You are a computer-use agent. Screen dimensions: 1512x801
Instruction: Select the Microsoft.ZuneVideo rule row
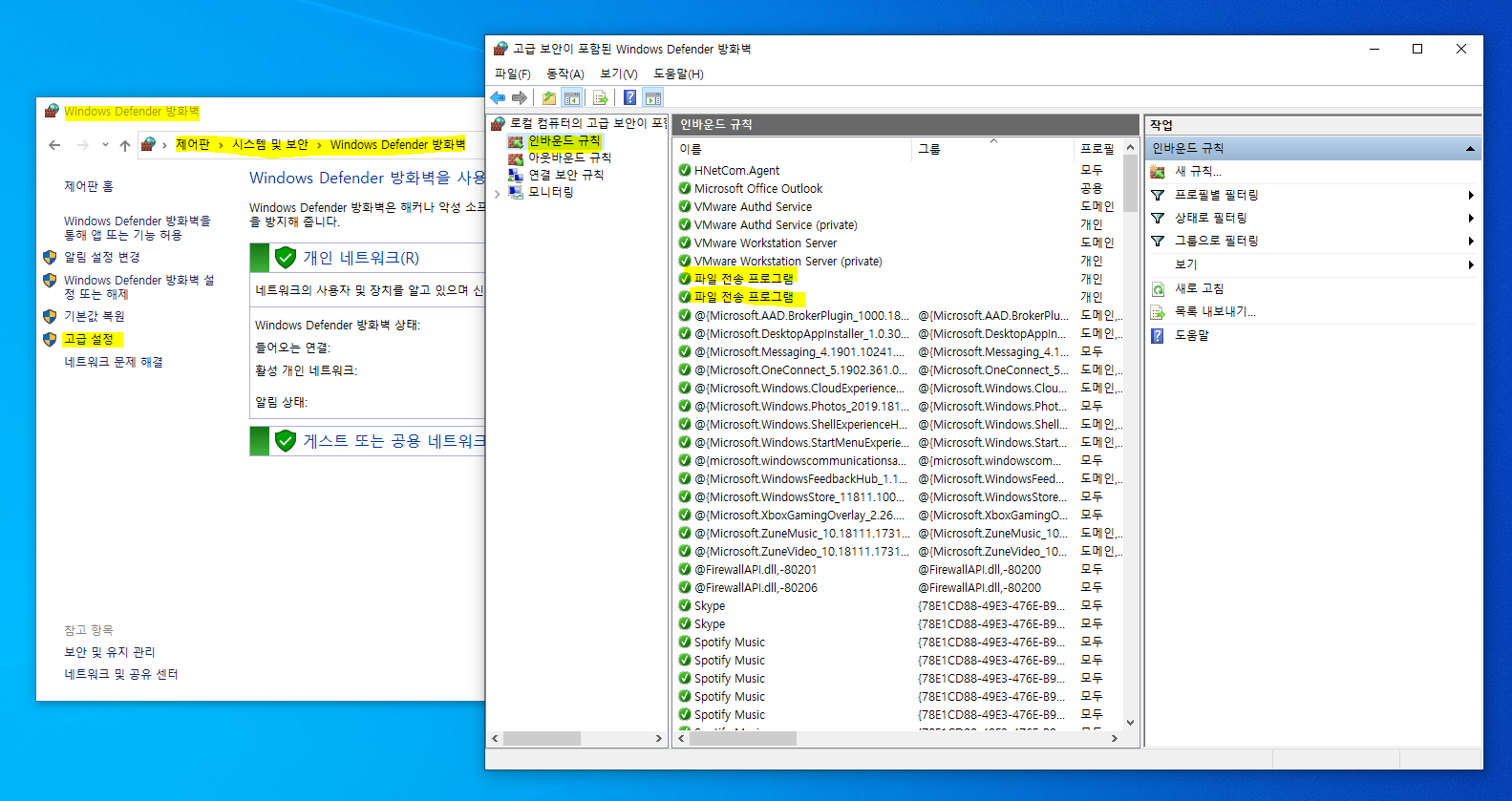tap(898, 551)
